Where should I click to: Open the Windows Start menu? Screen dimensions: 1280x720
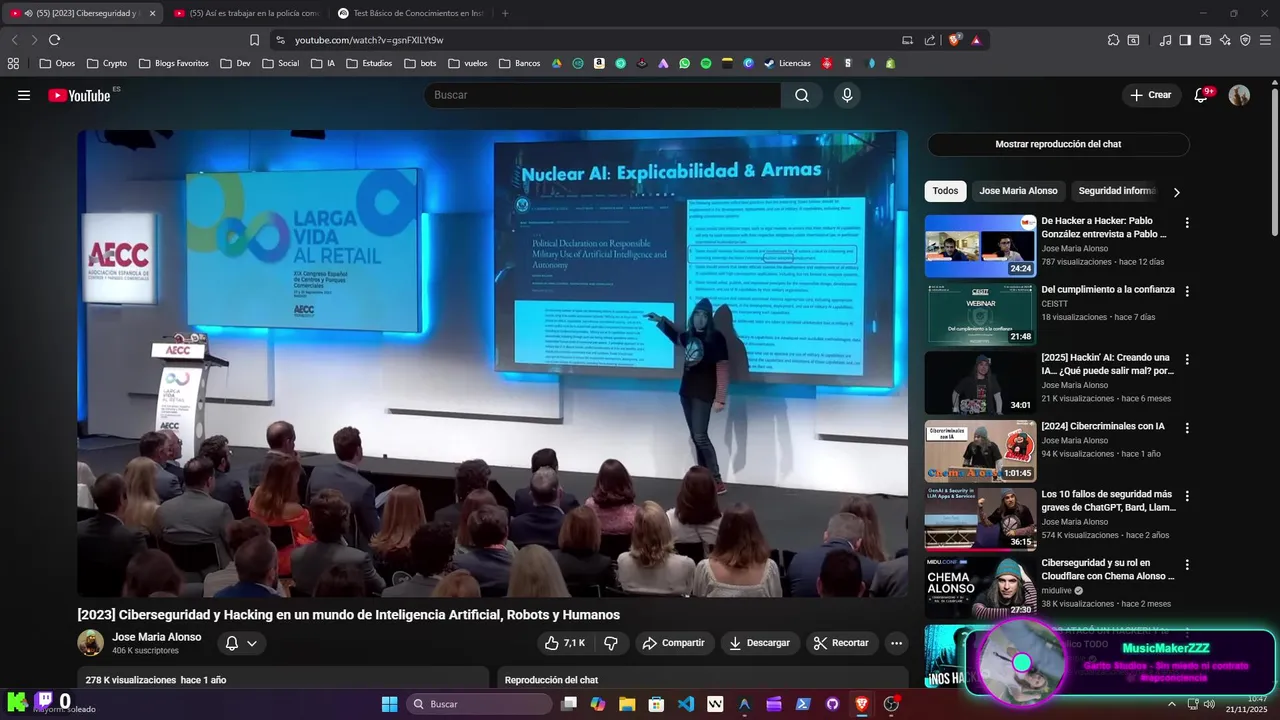389,704
